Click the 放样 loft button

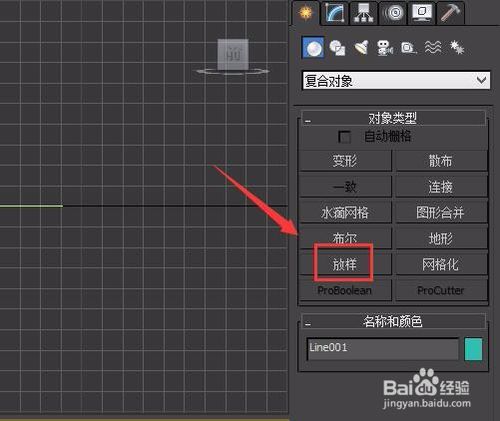(x=345, y=264)
